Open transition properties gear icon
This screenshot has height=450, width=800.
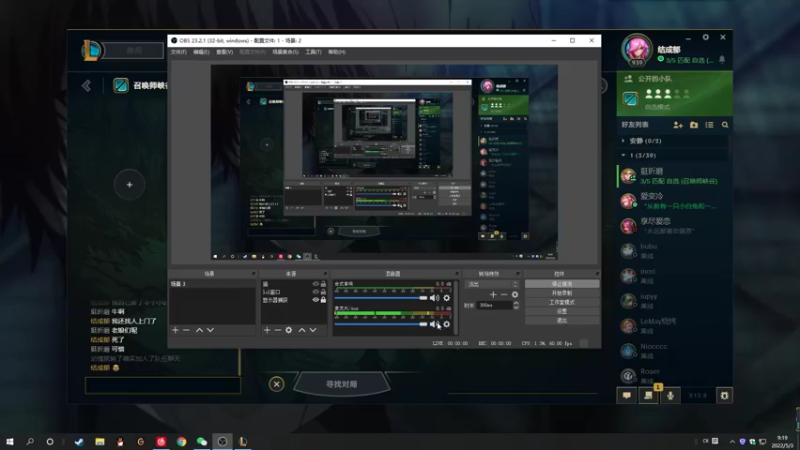[515, 294]
